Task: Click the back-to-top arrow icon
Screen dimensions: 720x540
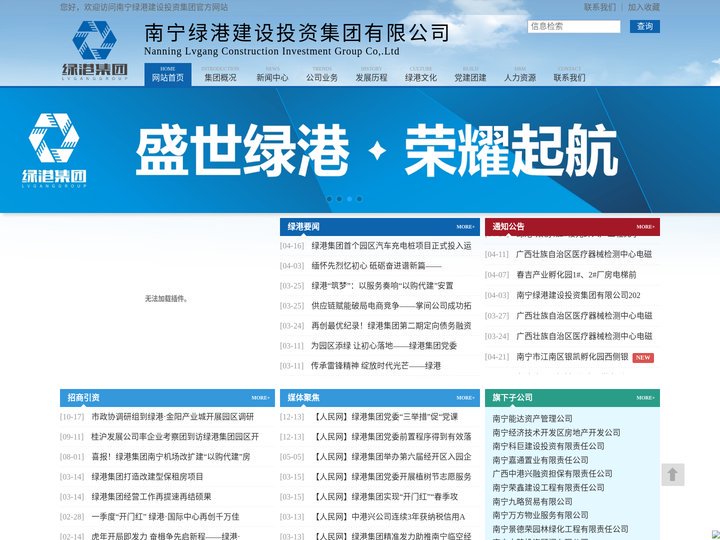Action: 673,474
